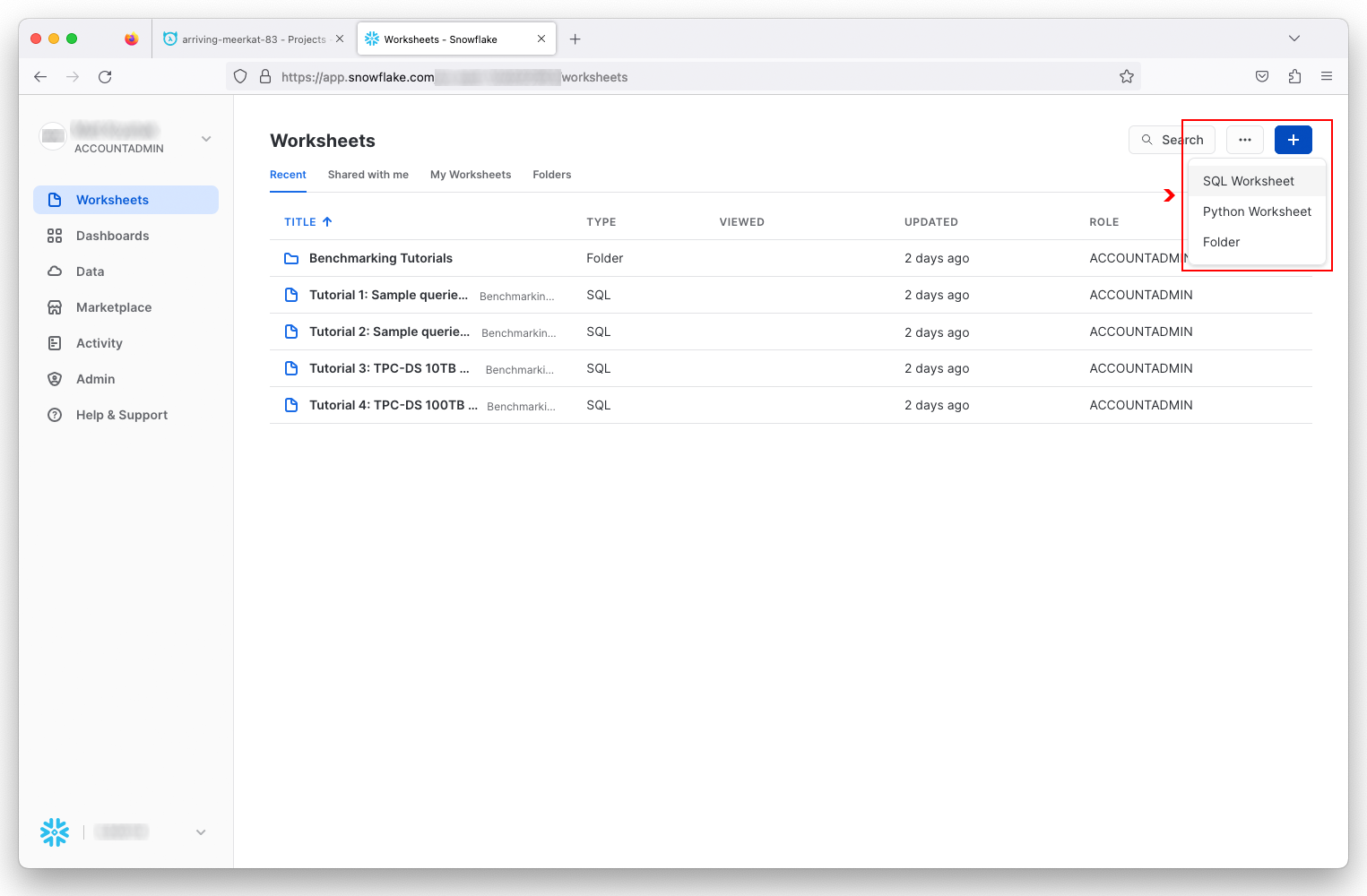This screenshot has height=896, width=1367.
Task: Select SQL Worksheet from the menu
Action: [x=1248, y=181]
